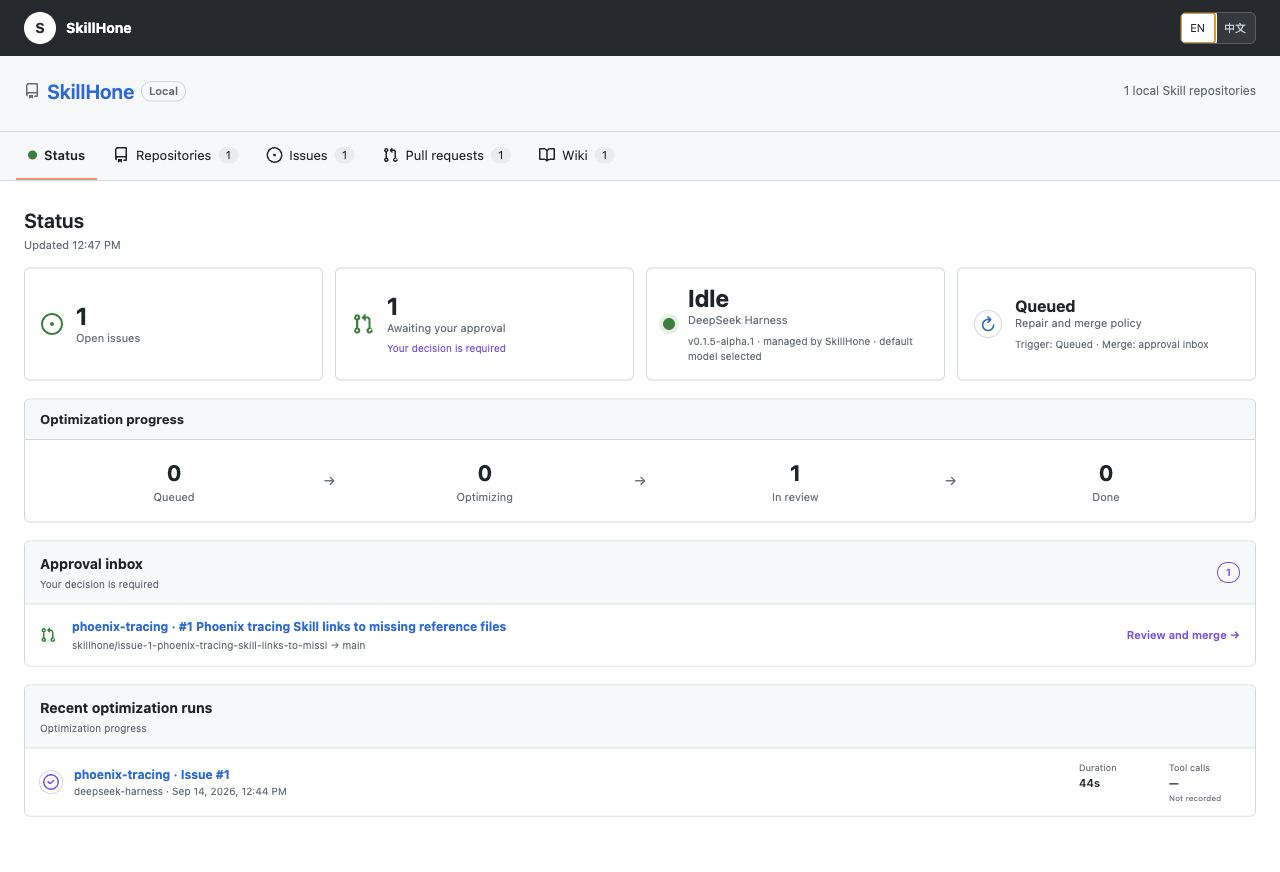Open the phoenix-tracing #1 approval link
The width and height of the screenshot is (1280, 872).
point(289,627)
